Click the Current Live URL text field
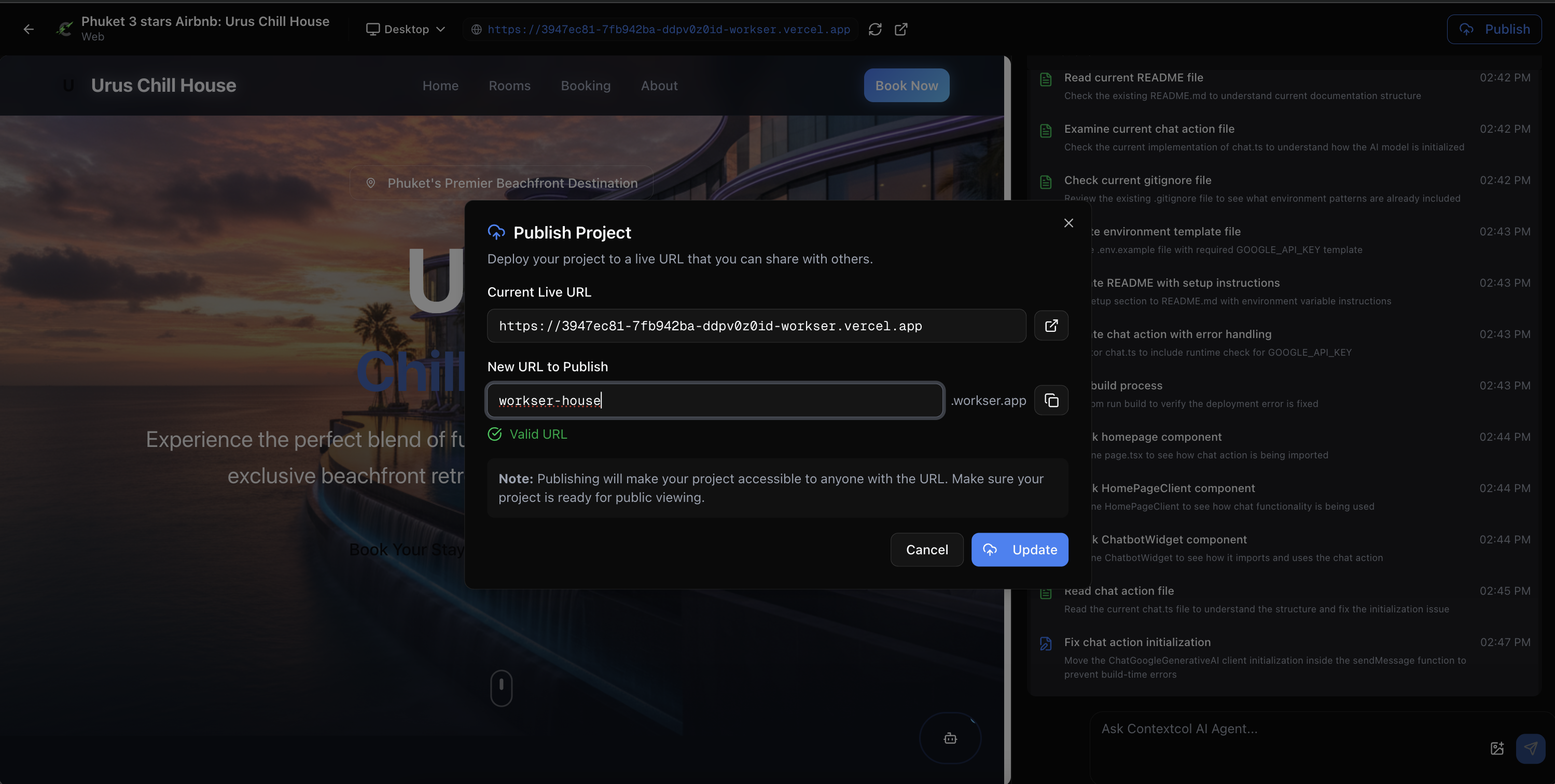 point(756,326)
